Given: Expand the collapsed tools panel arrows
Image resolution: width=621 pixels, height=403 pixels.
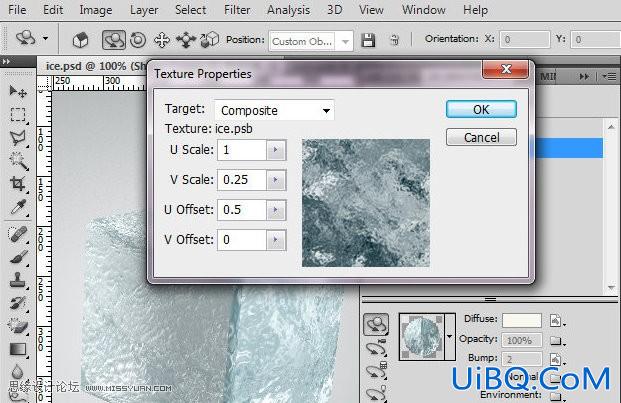Looking at the screenshot, I should (6, 61).
